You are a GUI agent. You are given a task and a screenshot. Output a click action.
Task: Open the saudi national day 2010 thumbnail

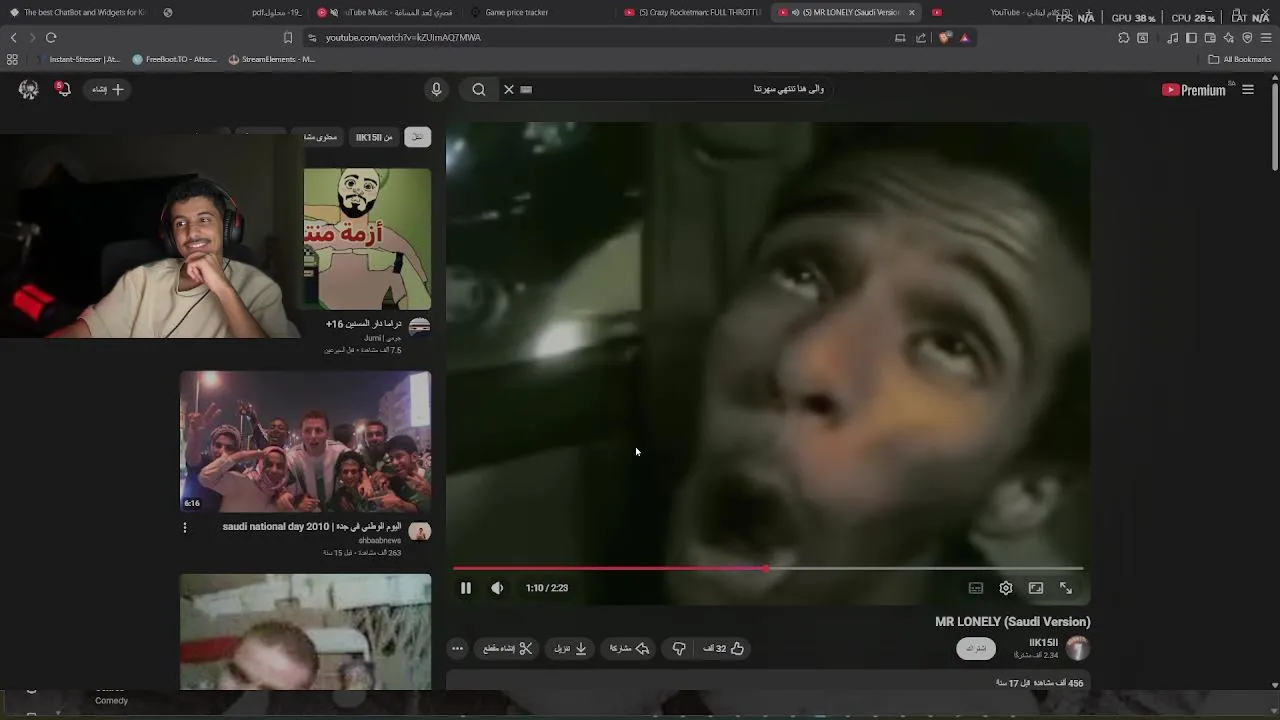click(305, 441)
